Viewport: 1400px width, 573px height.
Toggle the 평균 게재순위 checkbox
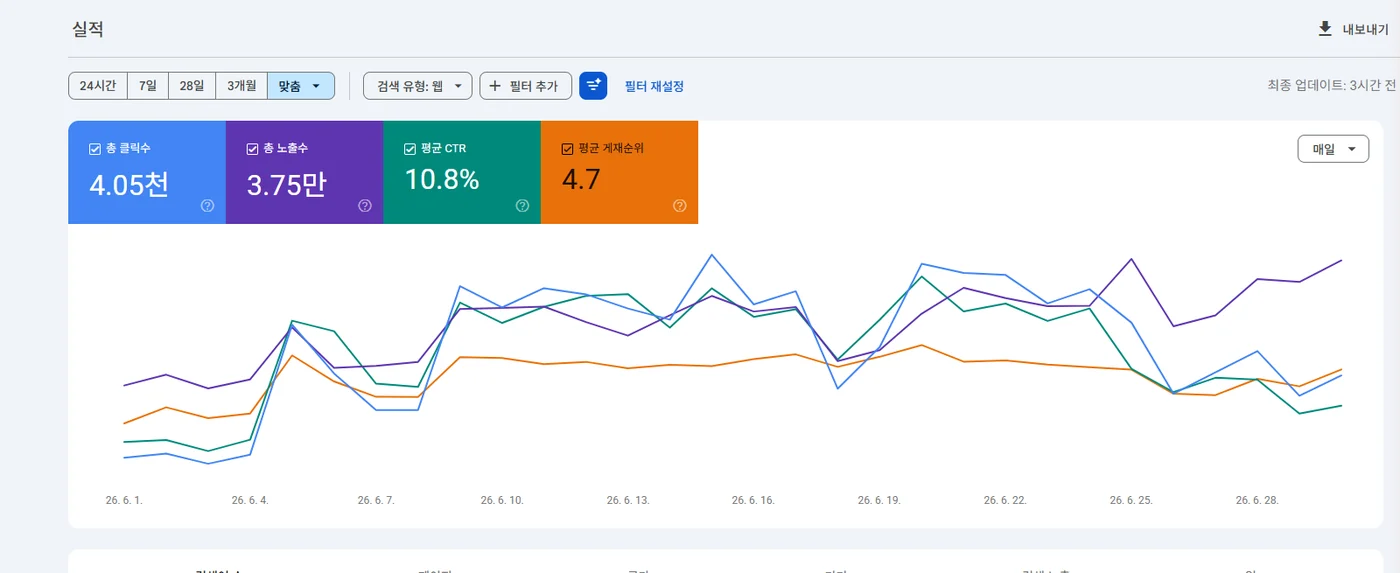pyautogui.click(x=567, y=149)
